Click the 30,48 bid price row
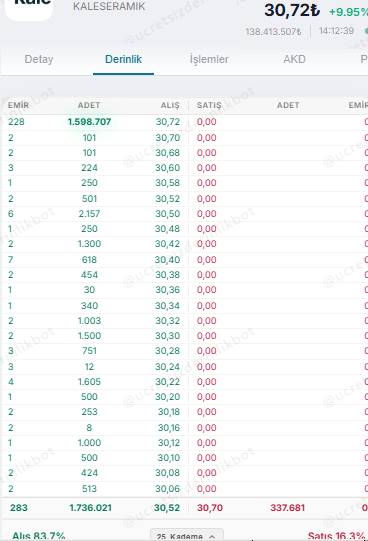The height and width of the screenshot is (541, 368). click(x=168, y=228)
